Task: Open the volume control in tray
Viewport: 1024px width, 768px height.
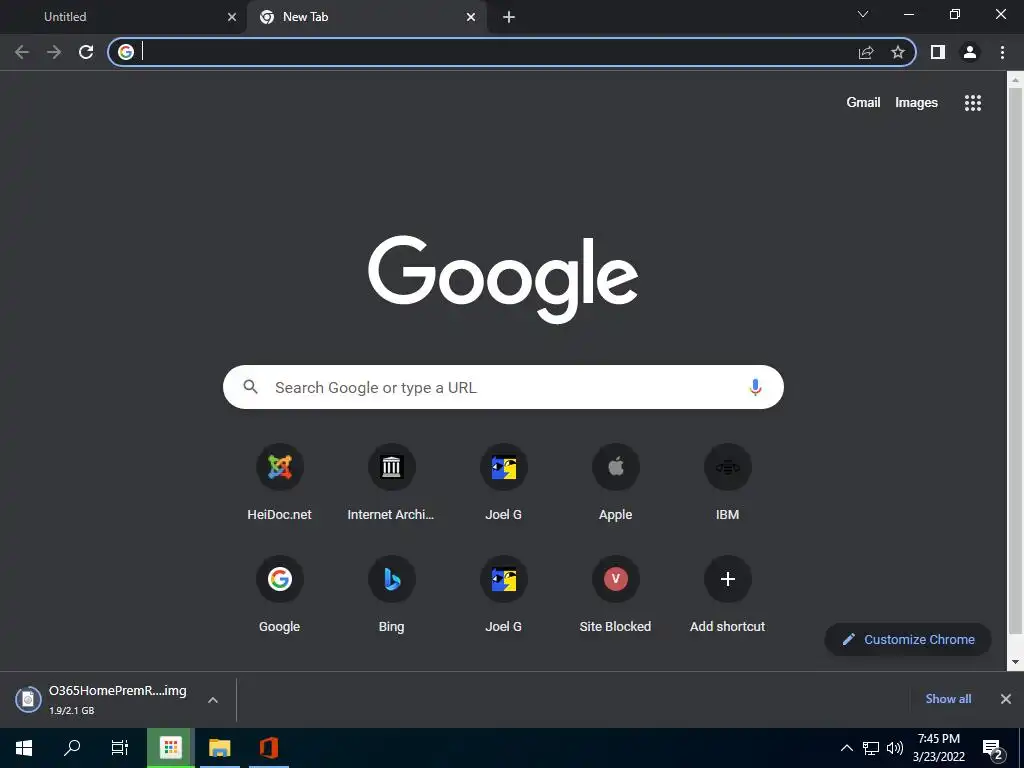Action: (895, 748)
